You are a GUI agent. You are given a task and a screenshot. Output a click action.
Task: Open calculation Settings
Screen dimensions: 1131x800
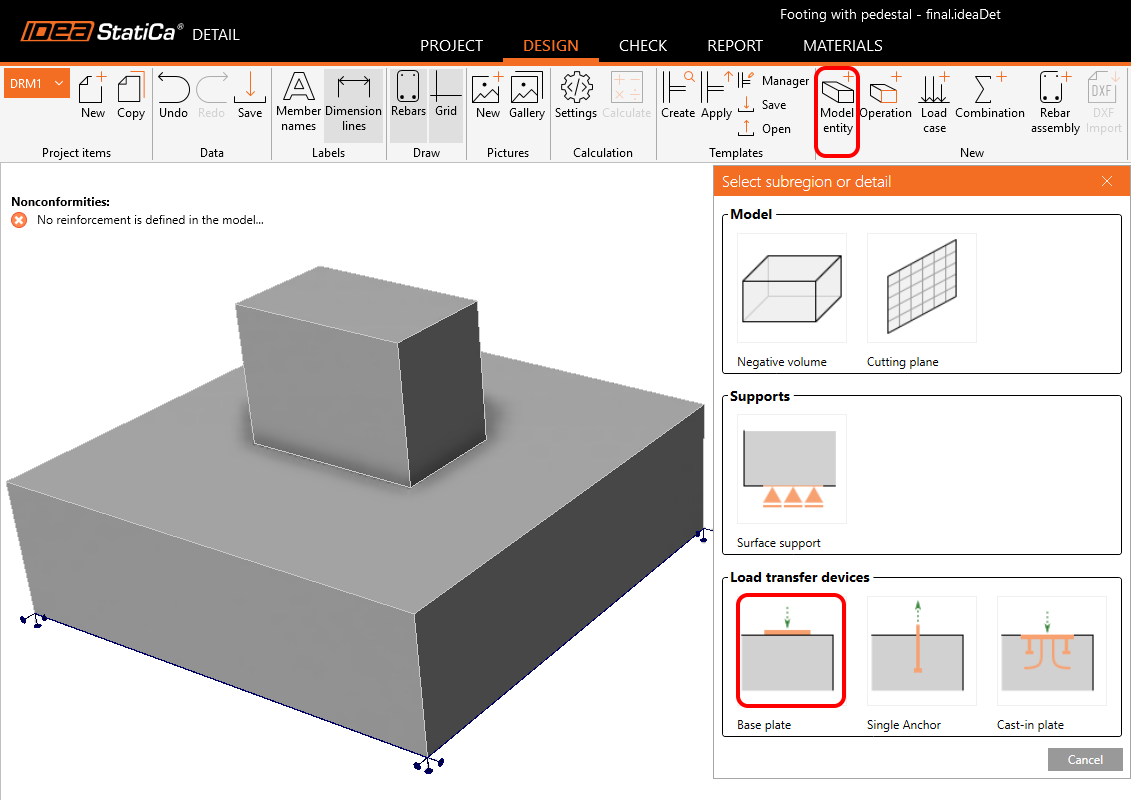576,98
